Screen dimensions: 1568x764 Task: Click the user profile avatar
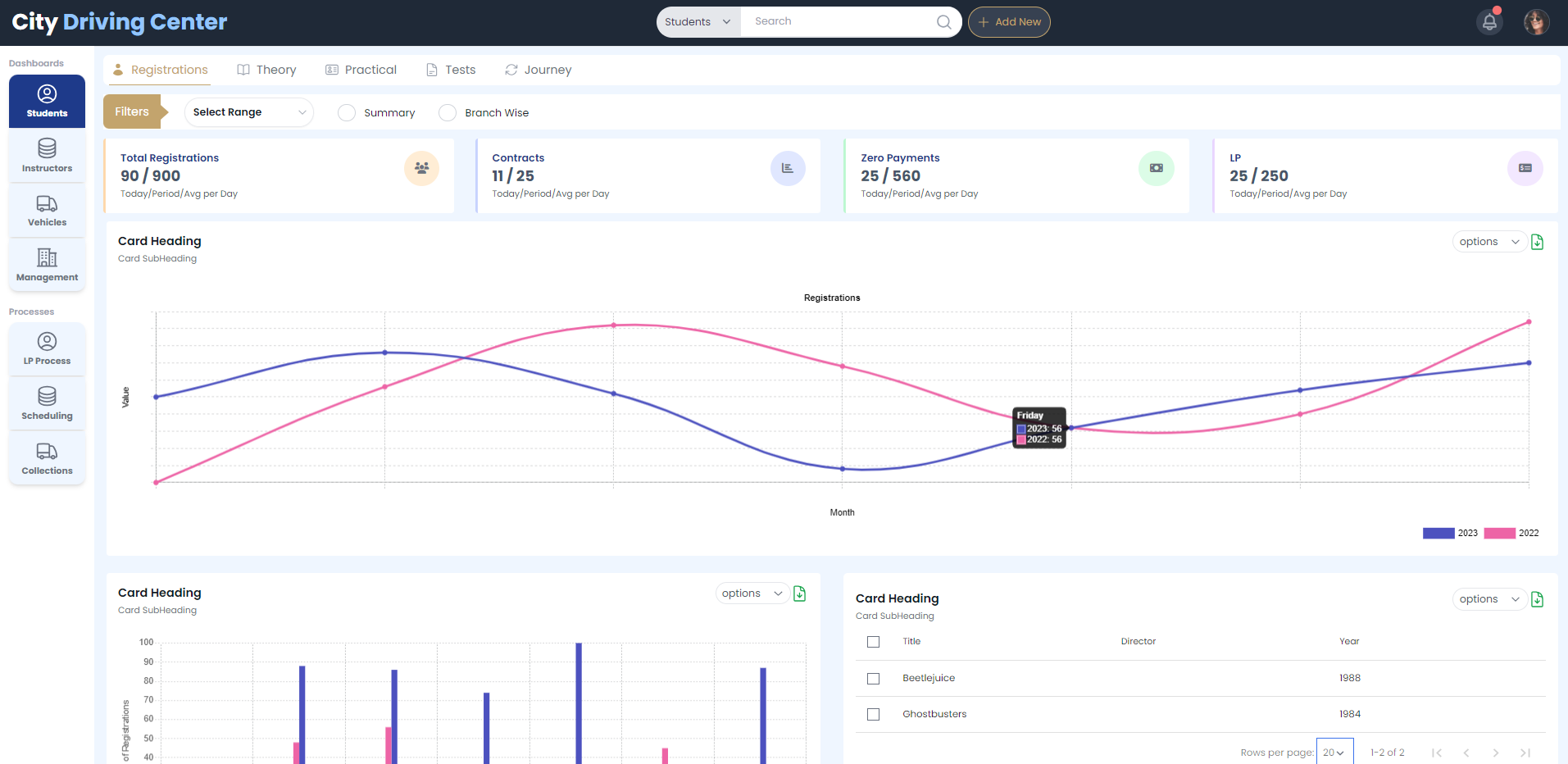click(x=1536, y=22)
